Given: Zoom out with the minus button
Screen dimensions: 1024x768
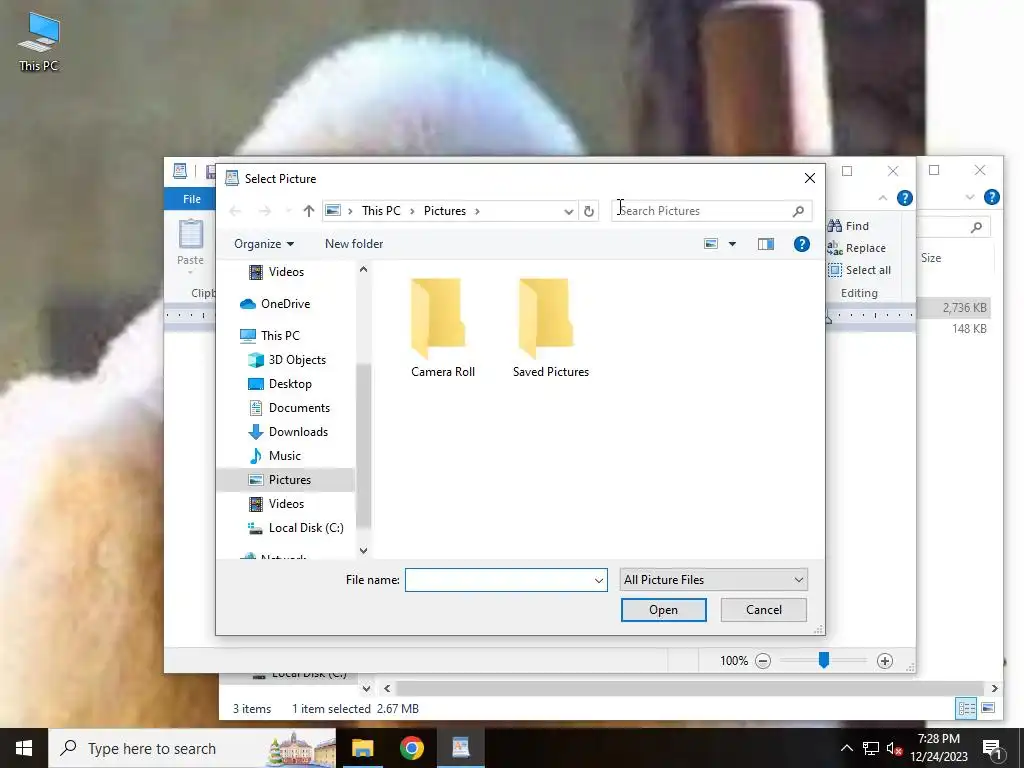Looking at the screenshot, I should click(x=763, y=661).
